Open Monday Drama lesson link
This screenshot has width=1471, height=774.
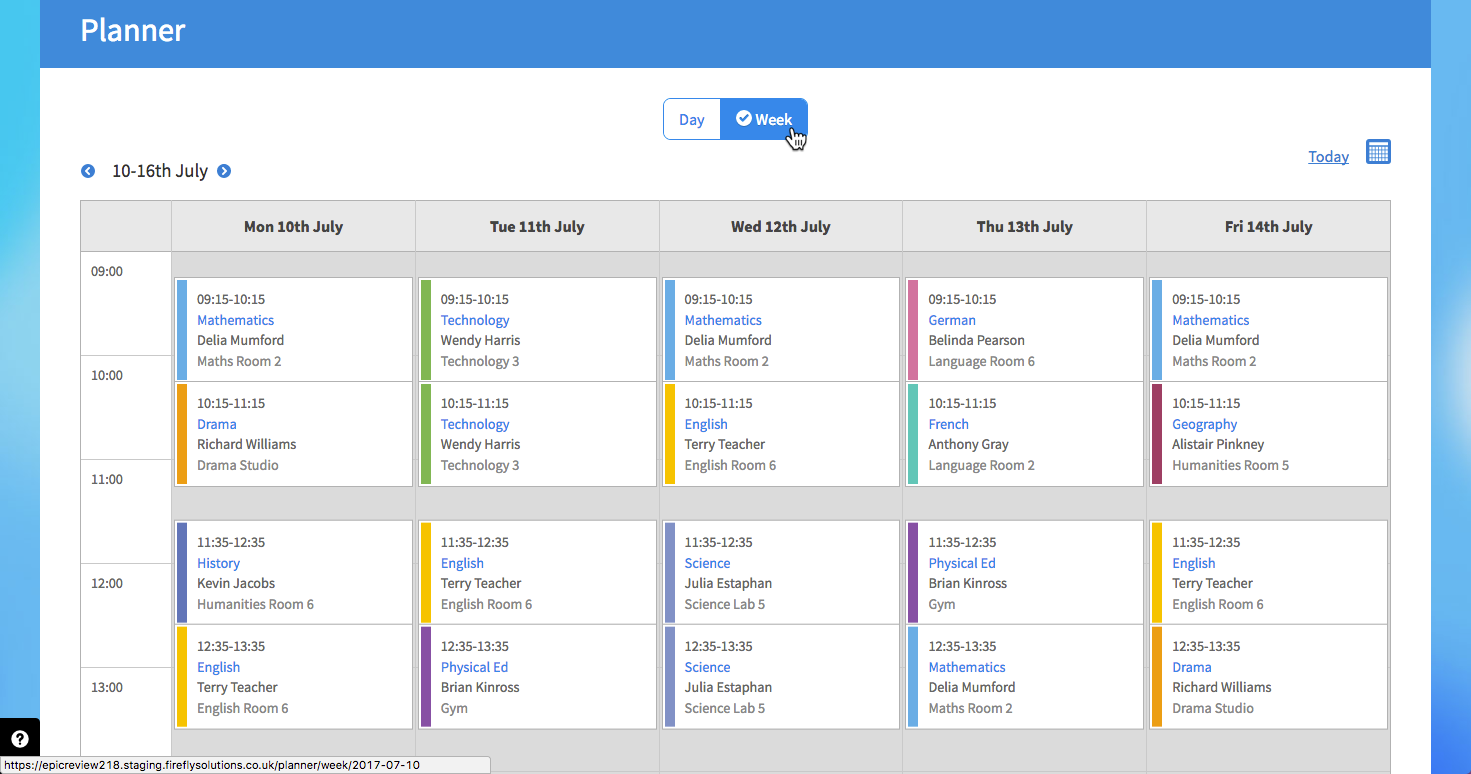point(217,424)
